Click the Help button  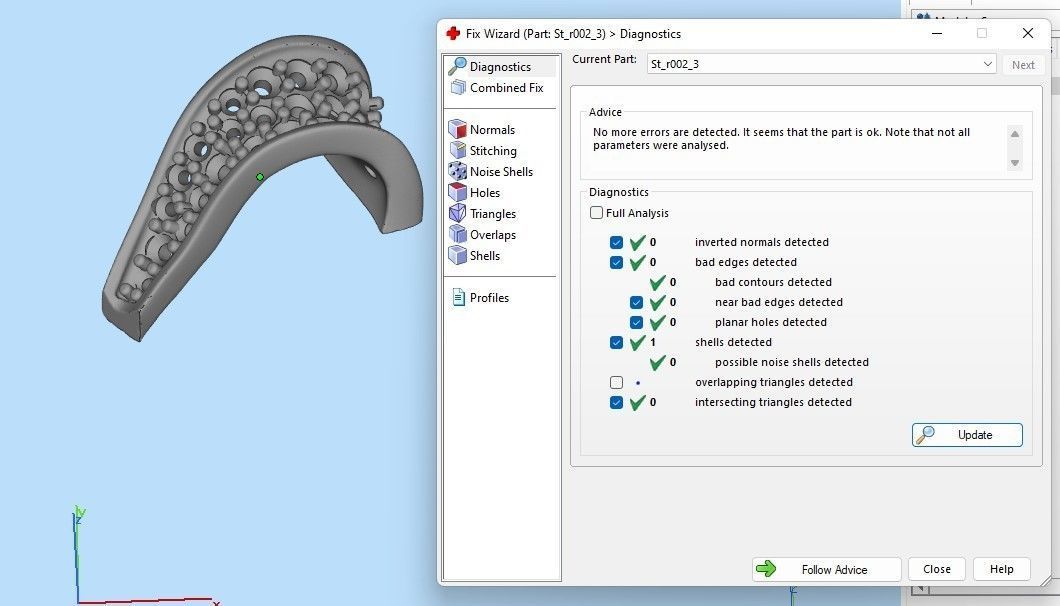[x=1002, y=569]
